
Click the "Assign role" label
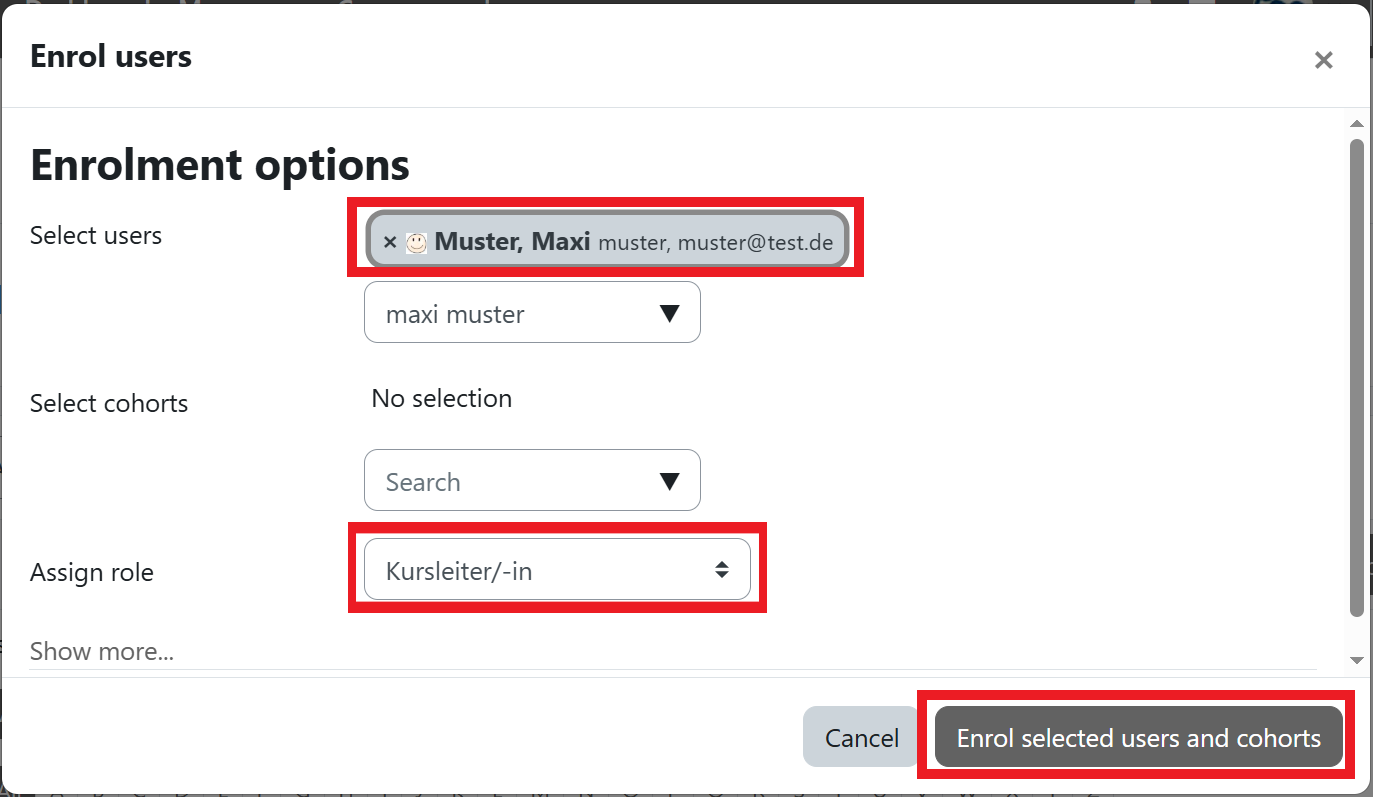tap(92, 573)
